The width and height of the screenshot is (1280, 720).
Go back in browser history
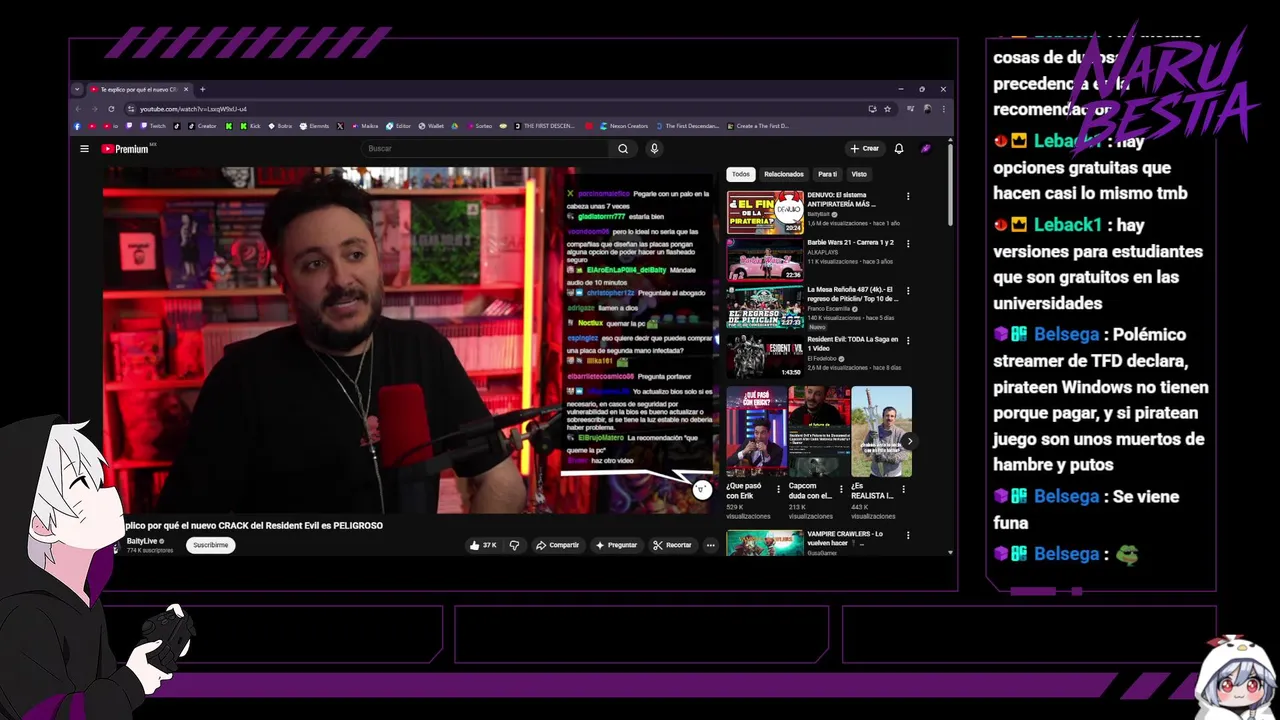coord(78,109)
